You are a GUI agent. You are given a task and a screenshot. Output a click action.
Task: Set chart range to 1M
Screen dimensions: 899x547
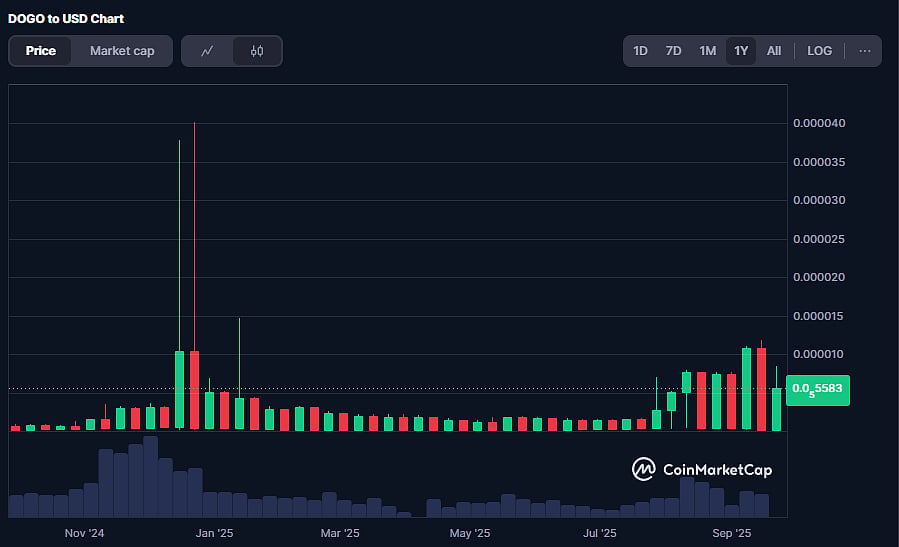tap(708, 51)
